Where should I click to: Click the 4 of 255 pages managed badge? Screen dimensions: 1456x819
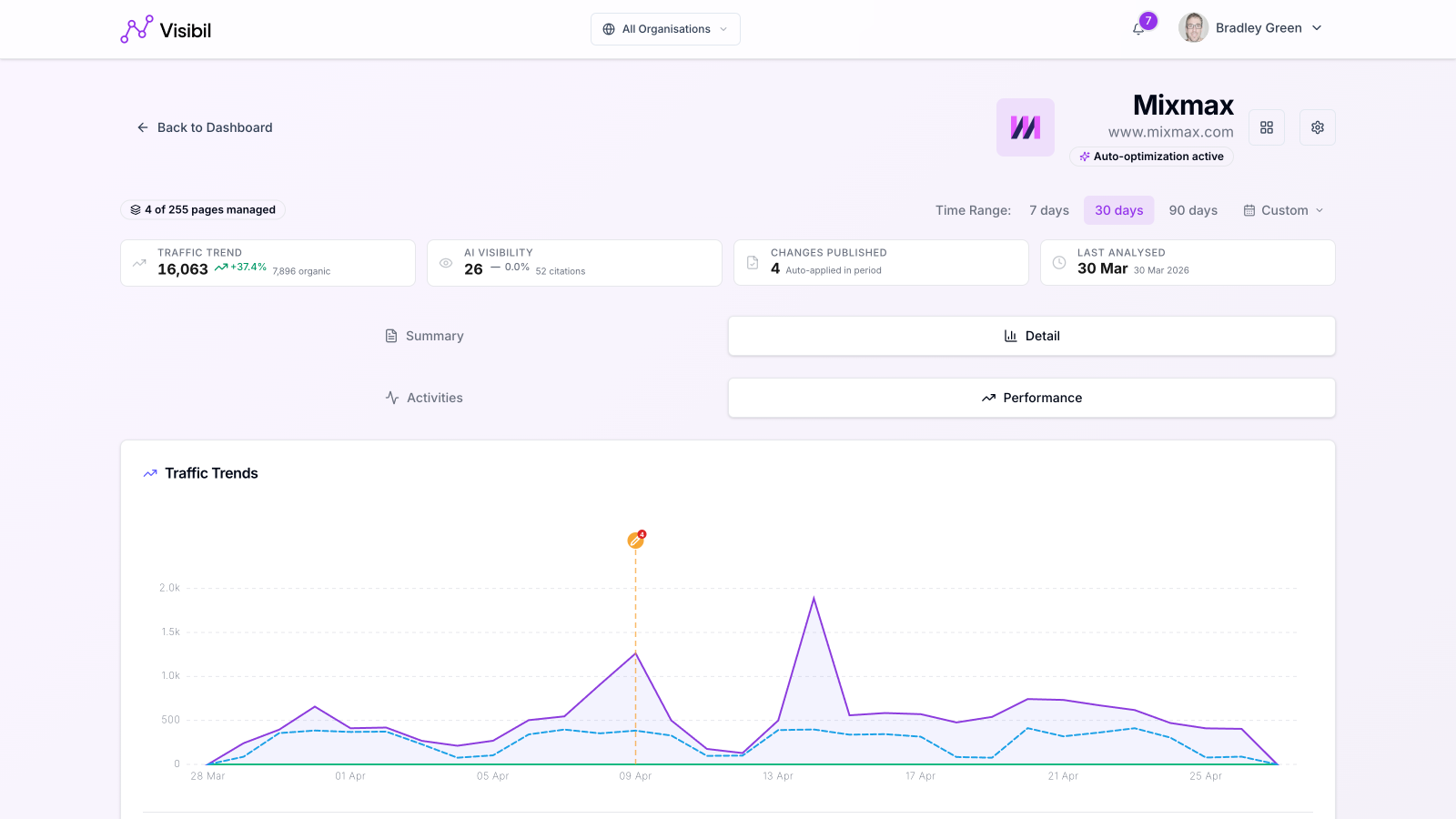click(203, 209)
